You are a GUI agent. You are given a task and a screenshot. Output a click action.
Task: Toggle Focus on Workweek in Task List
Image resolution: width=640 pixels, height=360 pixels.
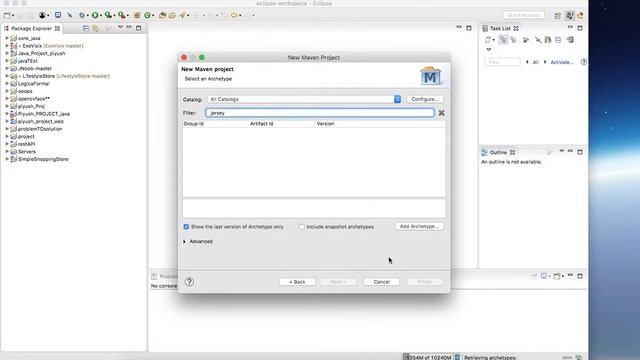click(526, 40)
